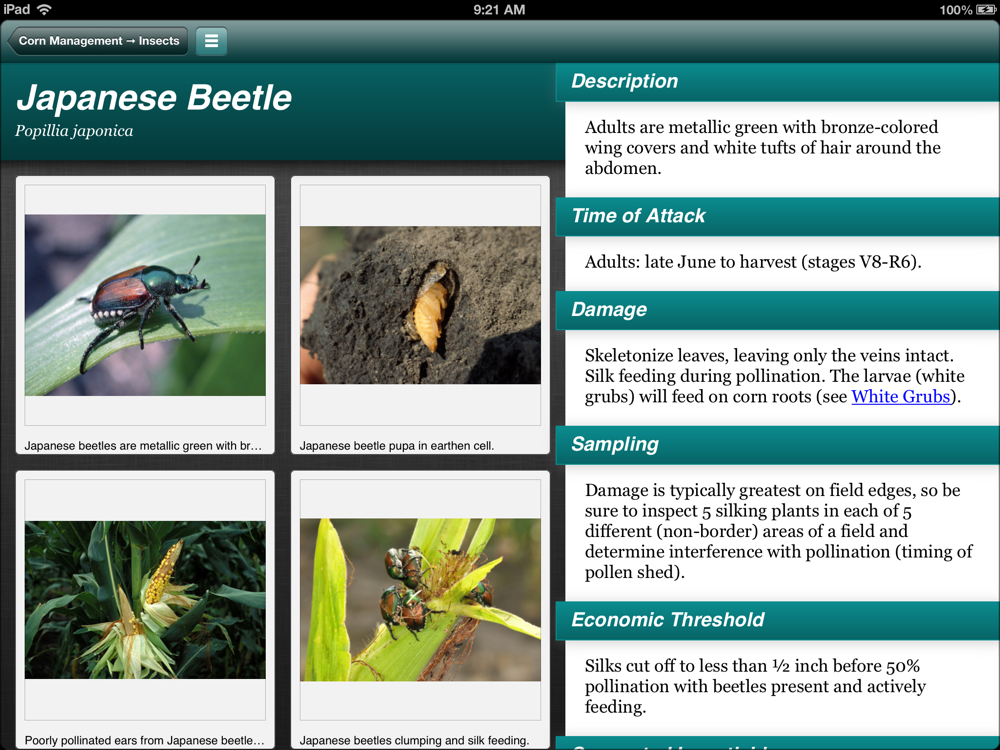
Task: Select the Damage section header
Action: tap(777, 310)
